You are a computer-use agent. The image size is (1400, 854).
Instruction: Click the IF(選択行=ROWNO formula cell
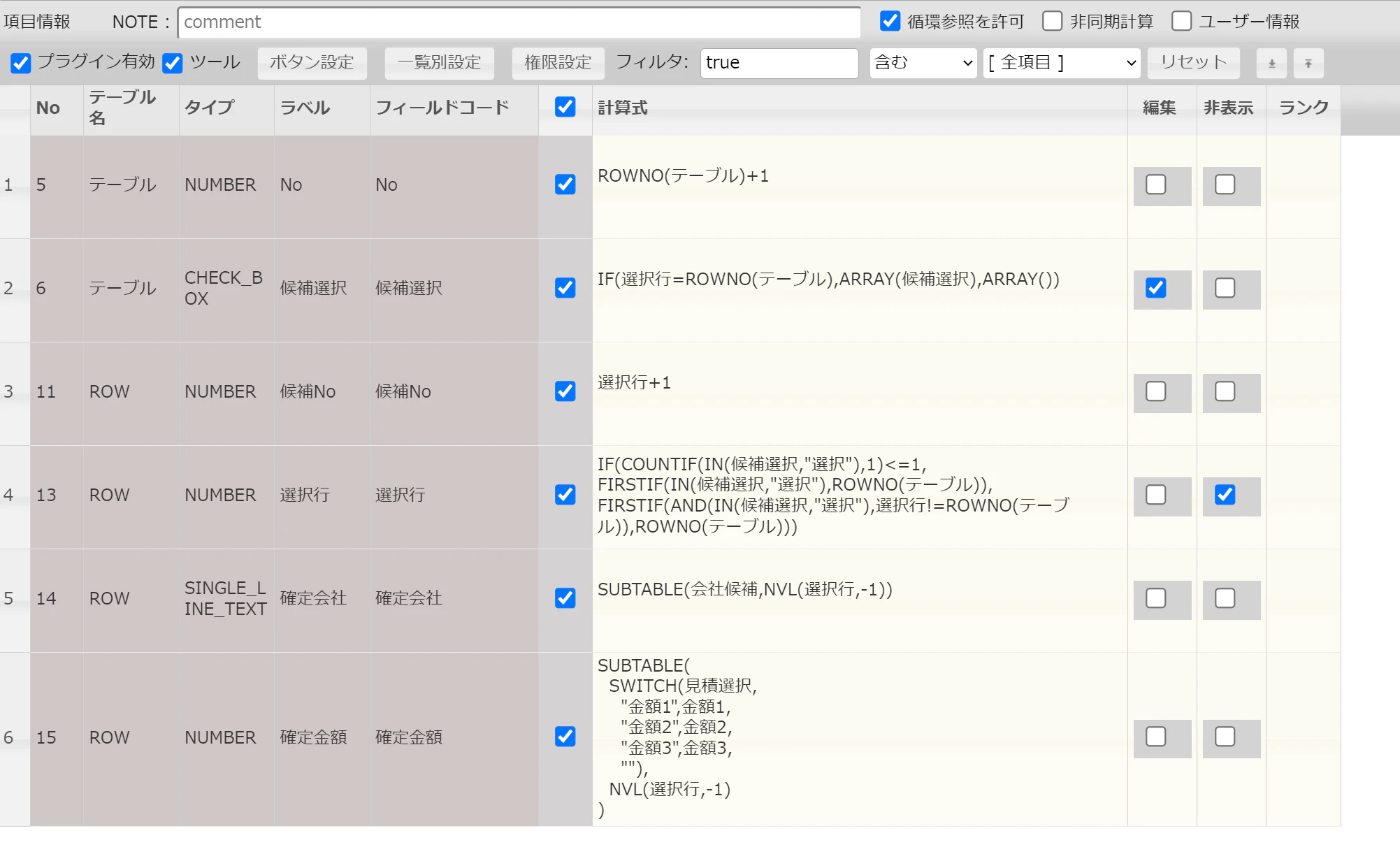coord(860,289)
